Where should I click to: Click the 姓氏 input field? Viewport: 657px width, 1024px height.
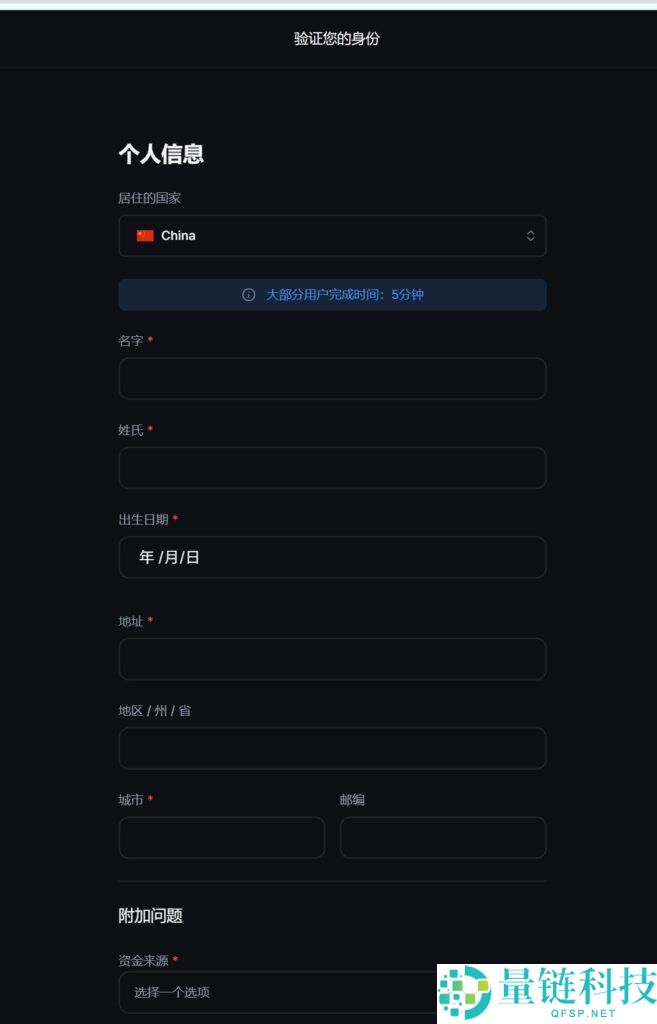[332, 467]
